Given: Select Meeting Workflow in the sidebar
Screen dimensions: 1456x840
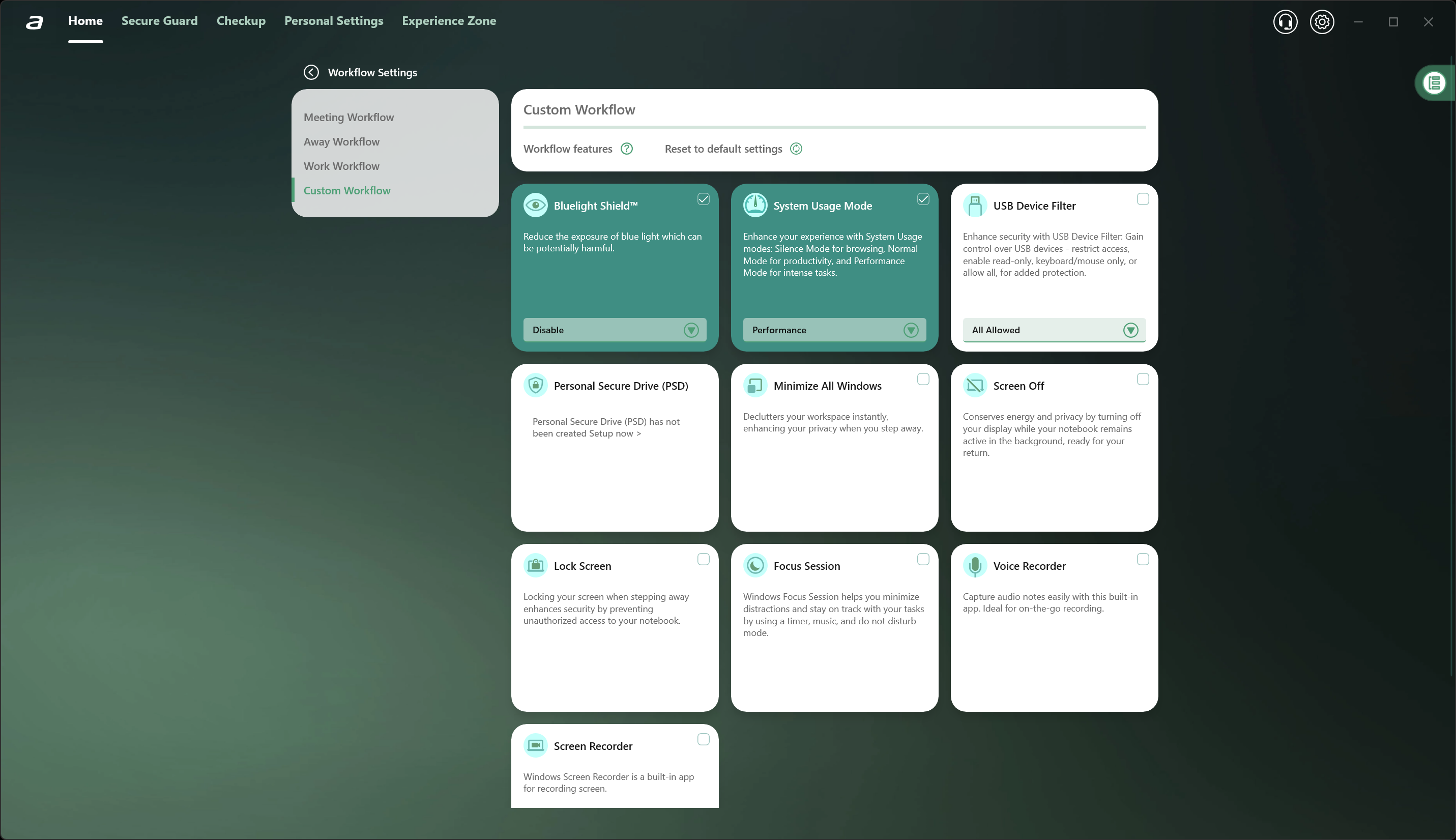Looking at the screenshot, I should pyautogui.click(x=348, y=117).
